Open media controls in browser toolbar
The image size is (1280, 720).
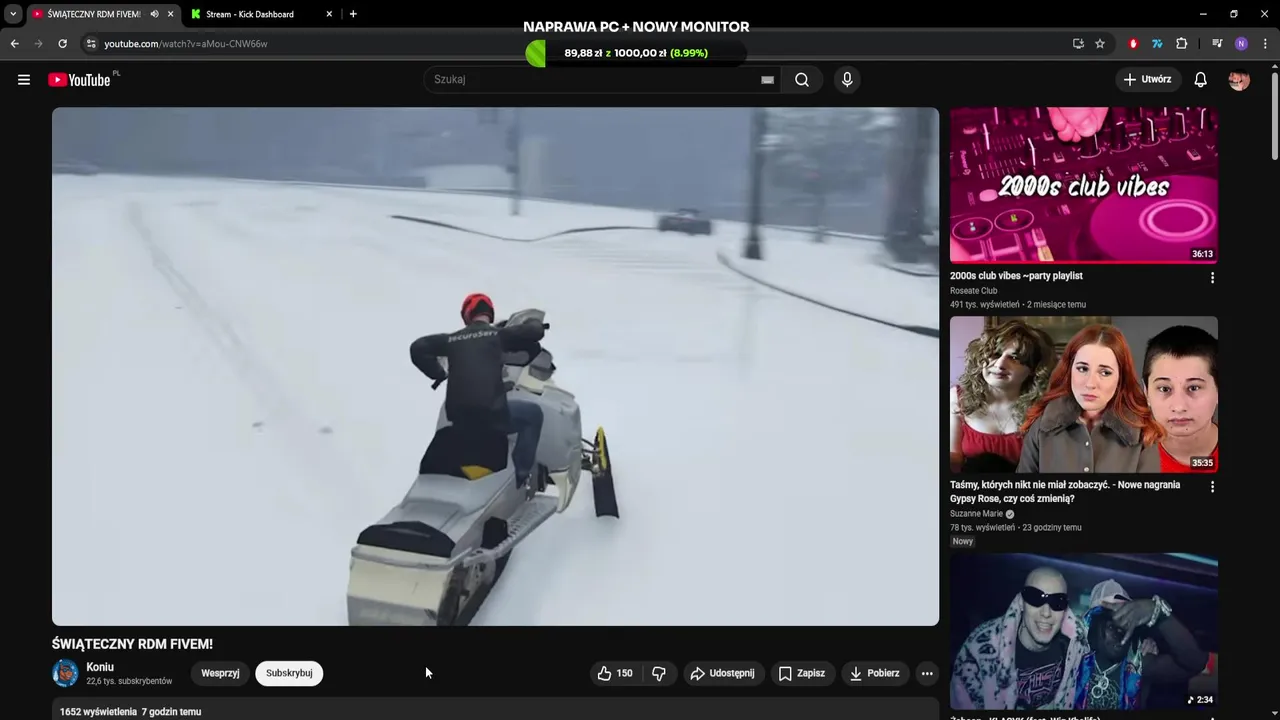coord(1217,44)
